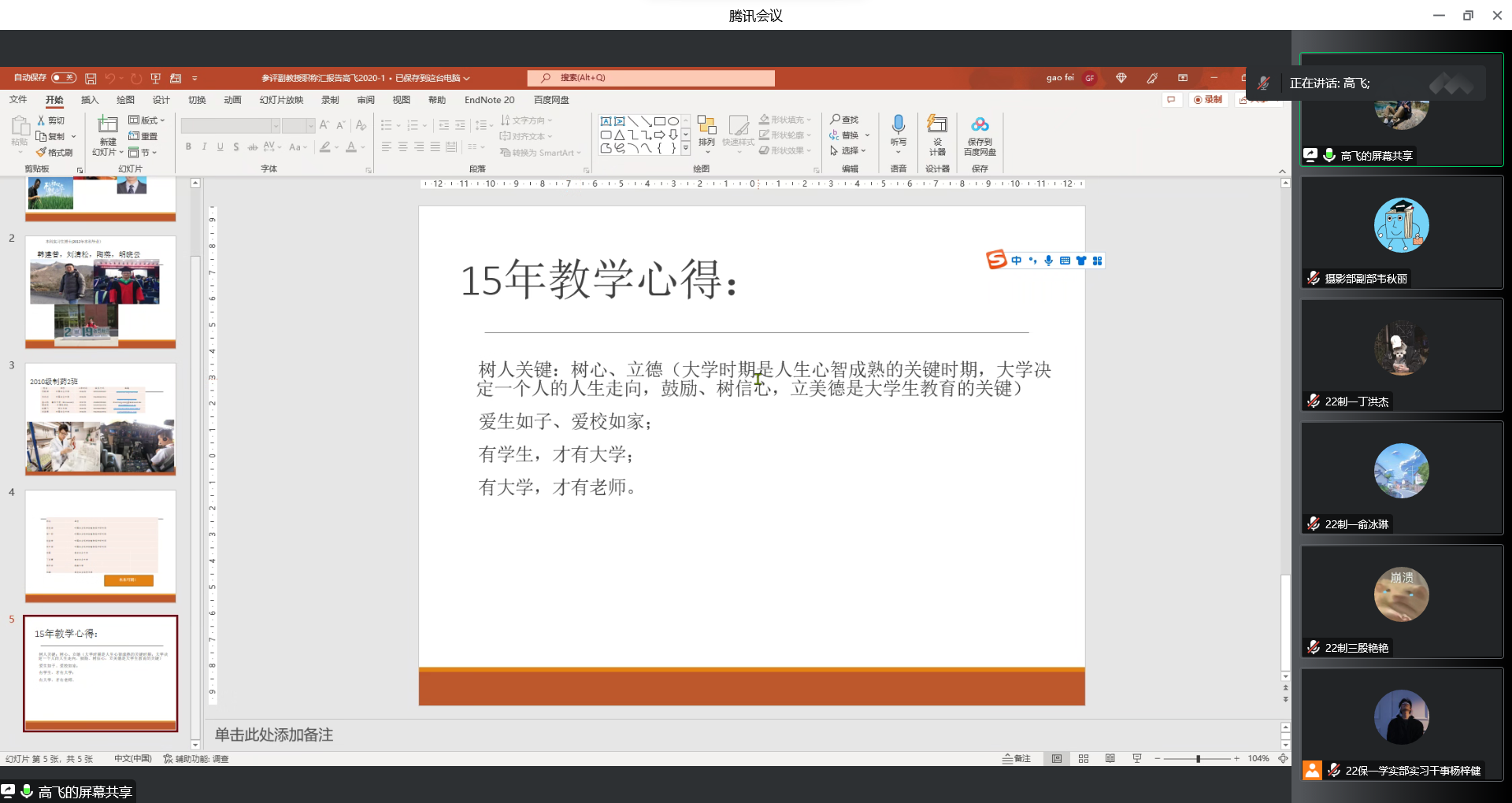The image size is (1512, 803).
Task: Expand the 版式 layout dropdown
Action: pyautogui.click(x=147, y=120)
